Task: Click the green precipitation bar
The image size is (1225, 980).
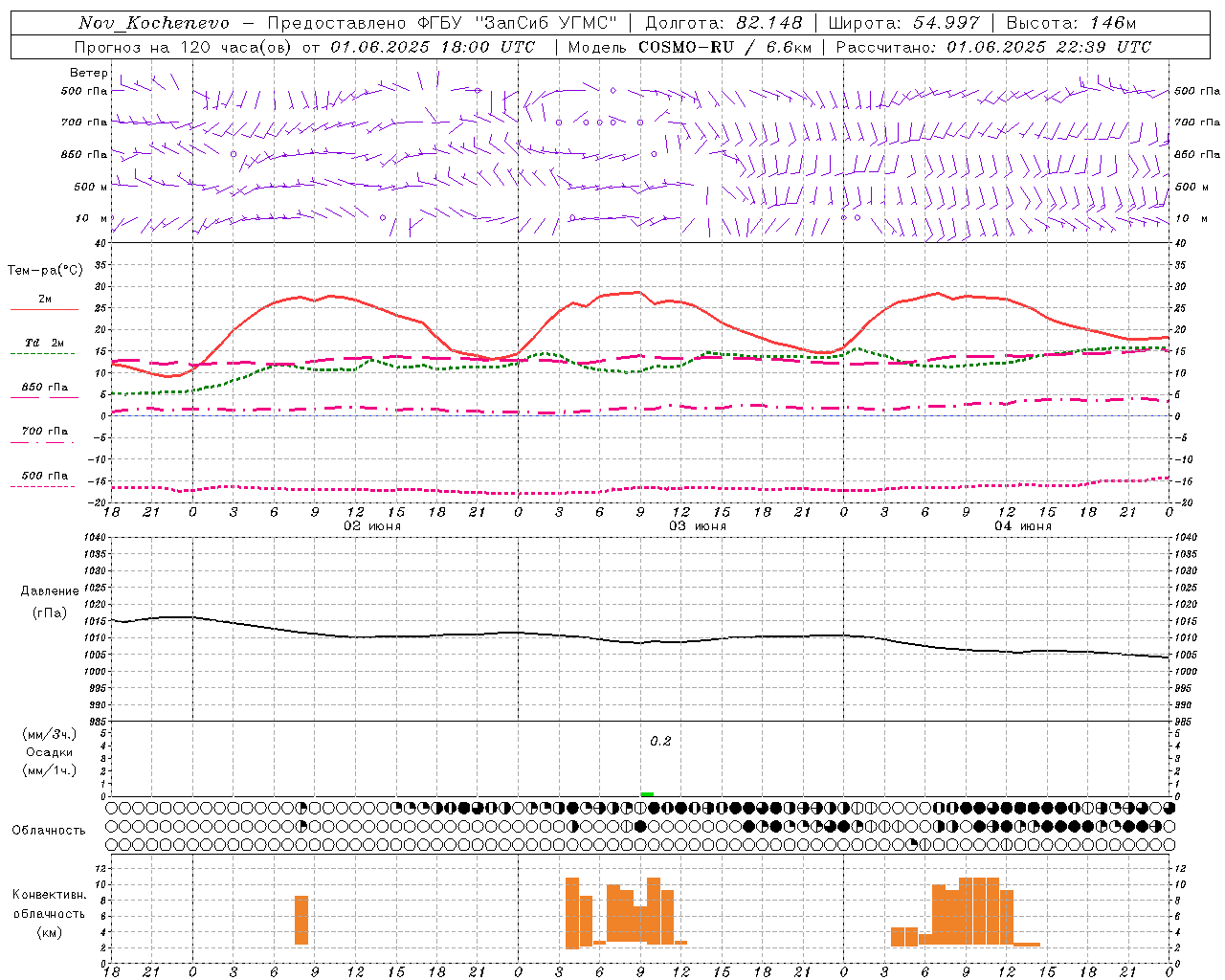Action: (647, 794)
